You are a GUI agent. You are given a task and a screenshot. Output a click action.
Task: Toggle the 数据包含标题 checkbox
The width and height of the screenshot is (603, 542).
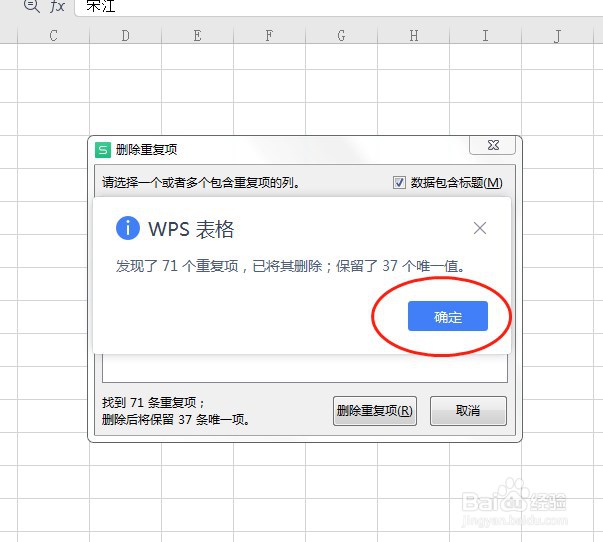pos(399,182)
